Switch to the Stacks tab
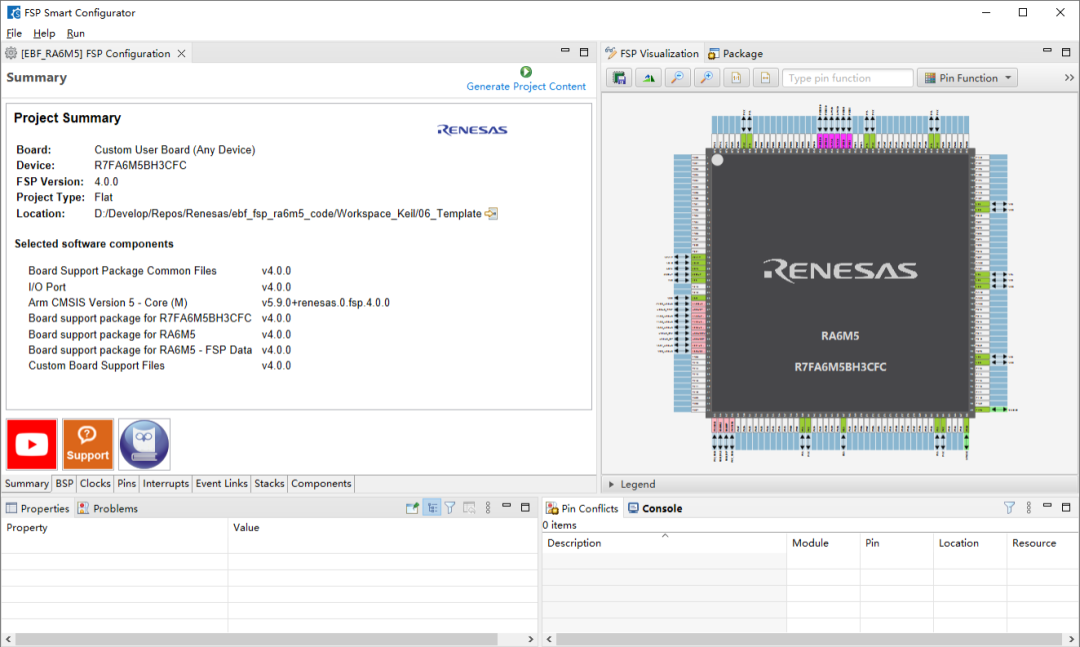 269,484
